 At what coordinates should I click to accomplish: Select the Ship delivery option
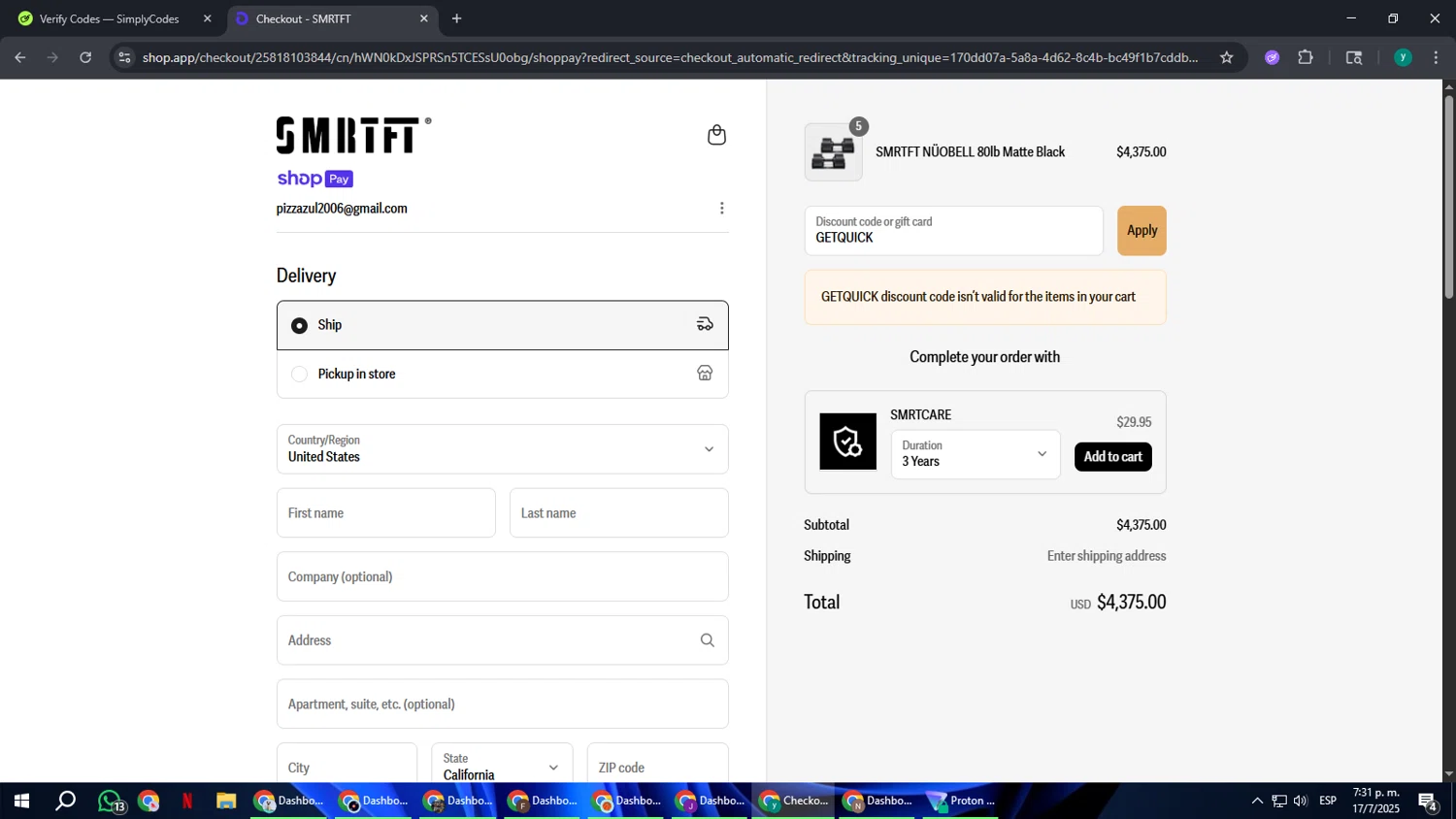(503, 325)
